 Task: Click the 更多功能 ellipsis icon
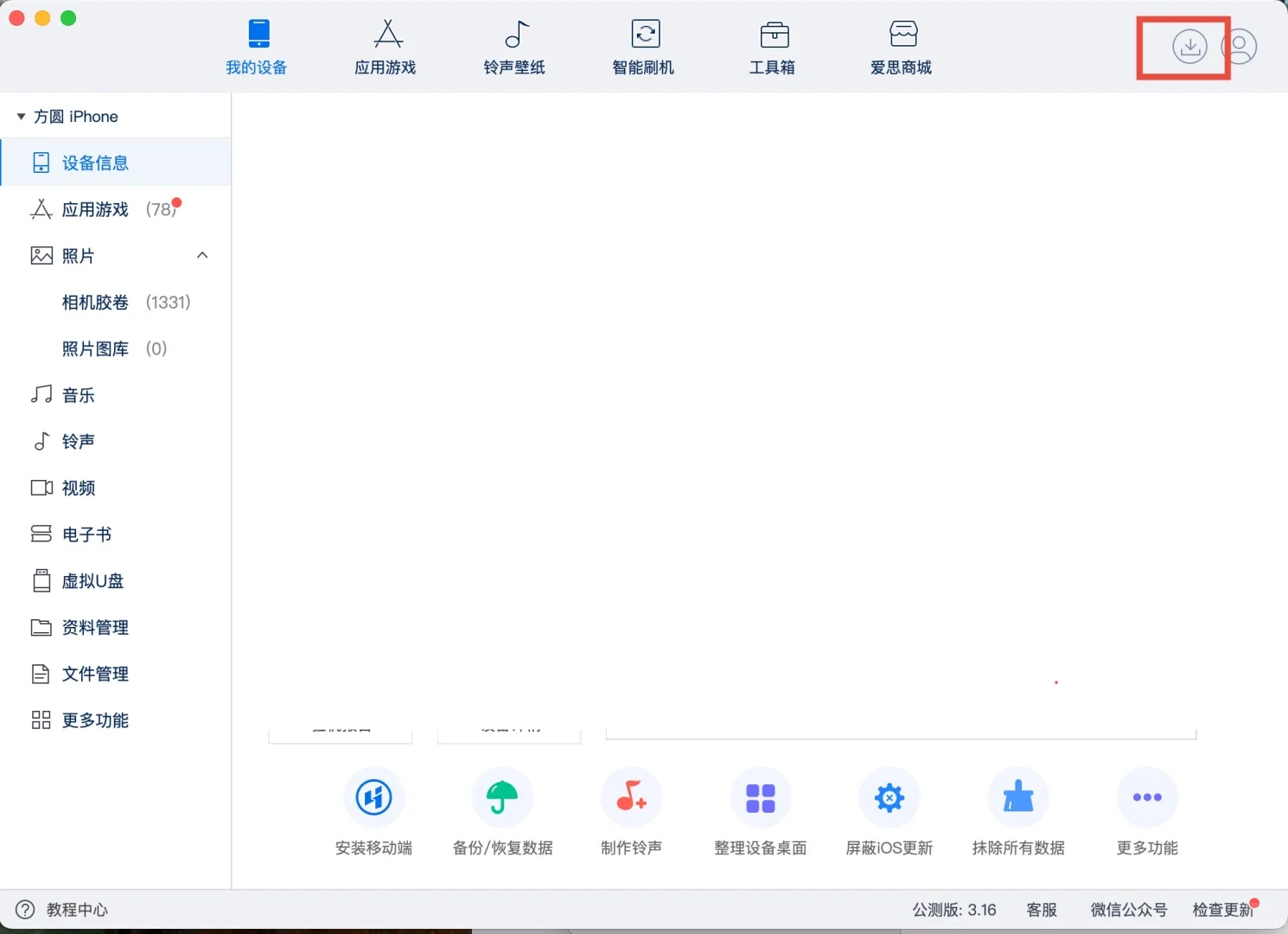click(1147, 797)
